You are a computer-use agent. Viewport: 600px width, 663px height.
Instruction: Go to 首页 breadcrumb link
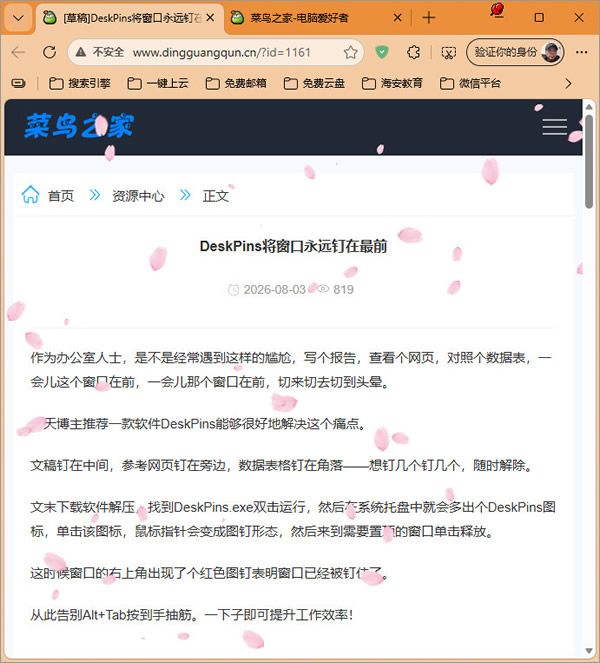pos(61,196)
